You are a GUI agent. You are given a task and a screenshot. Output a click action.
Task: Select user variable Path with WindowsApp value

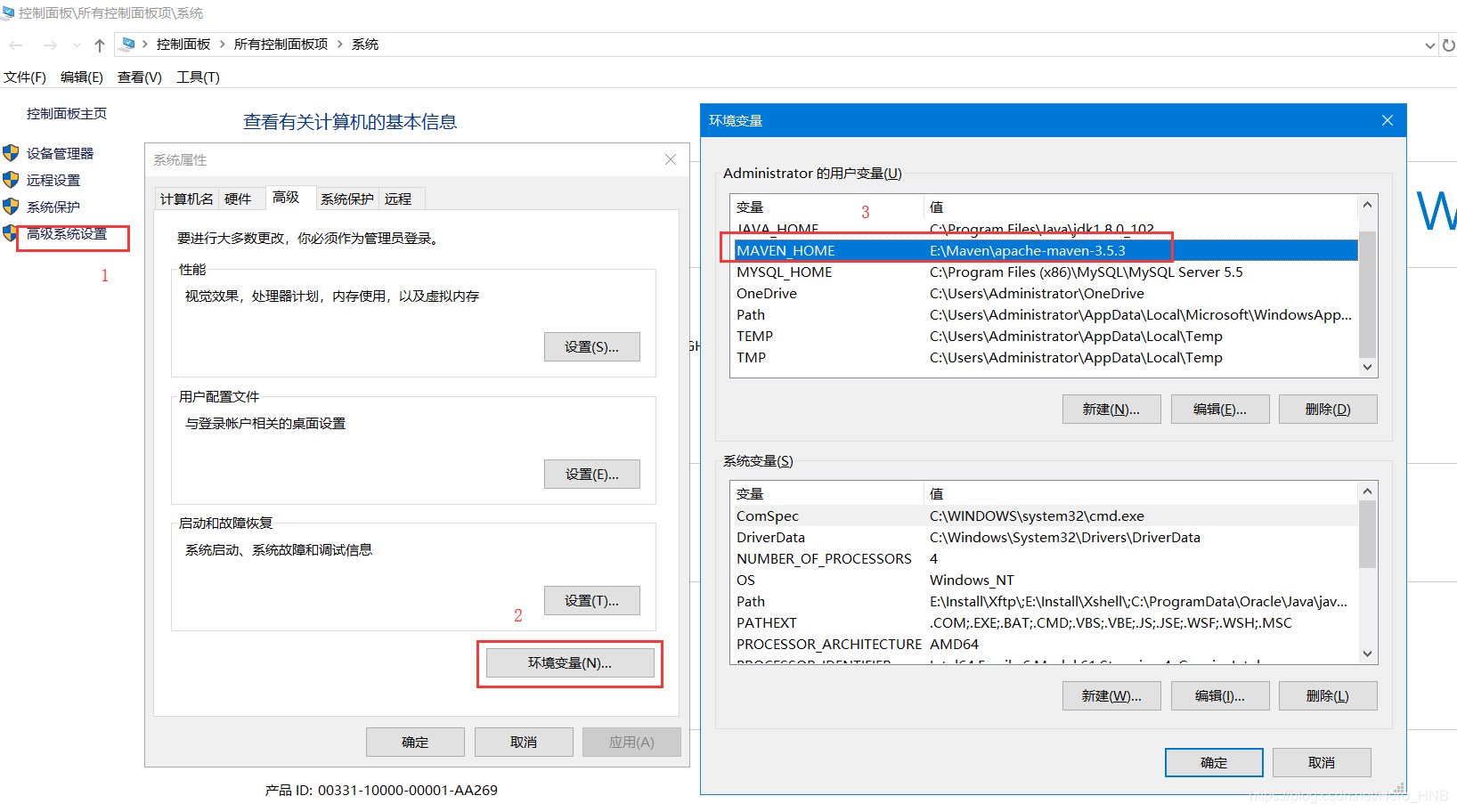coord(1046,315)
